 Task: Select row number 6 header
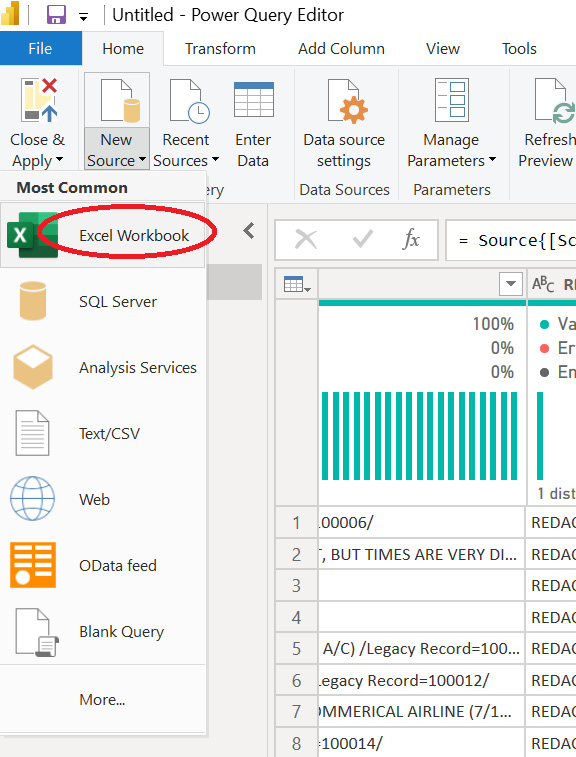tap(296, 680)
